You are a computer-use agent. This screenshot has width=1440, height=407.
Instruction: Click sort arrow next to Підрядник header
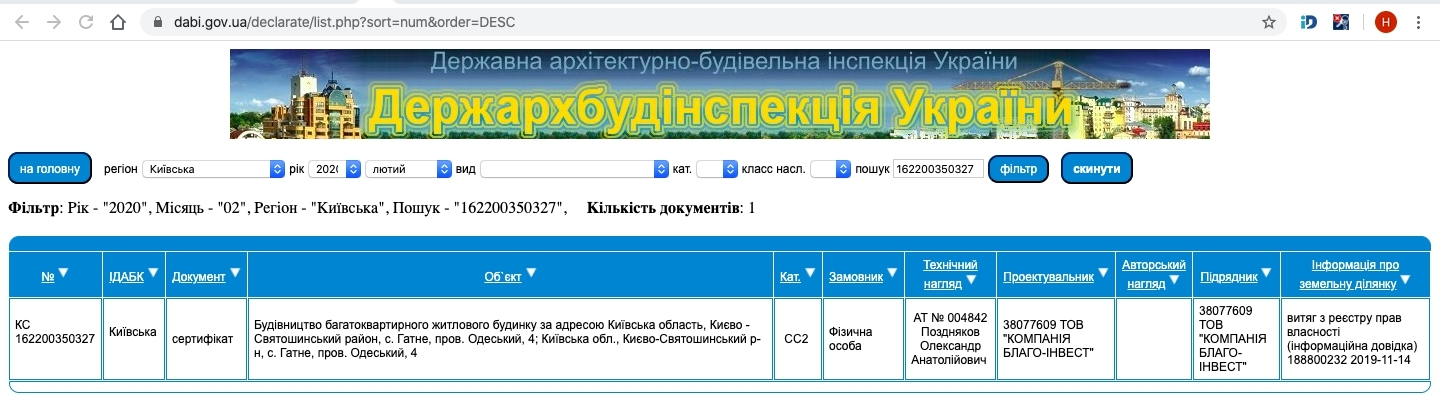(x=1267, y=273)
